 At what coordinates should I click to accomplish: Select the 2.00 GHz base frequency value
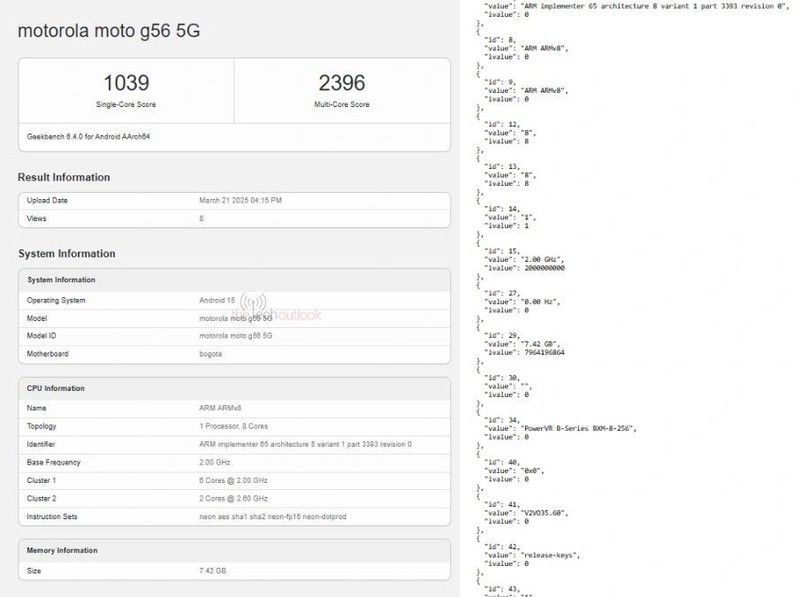(215, 462)
